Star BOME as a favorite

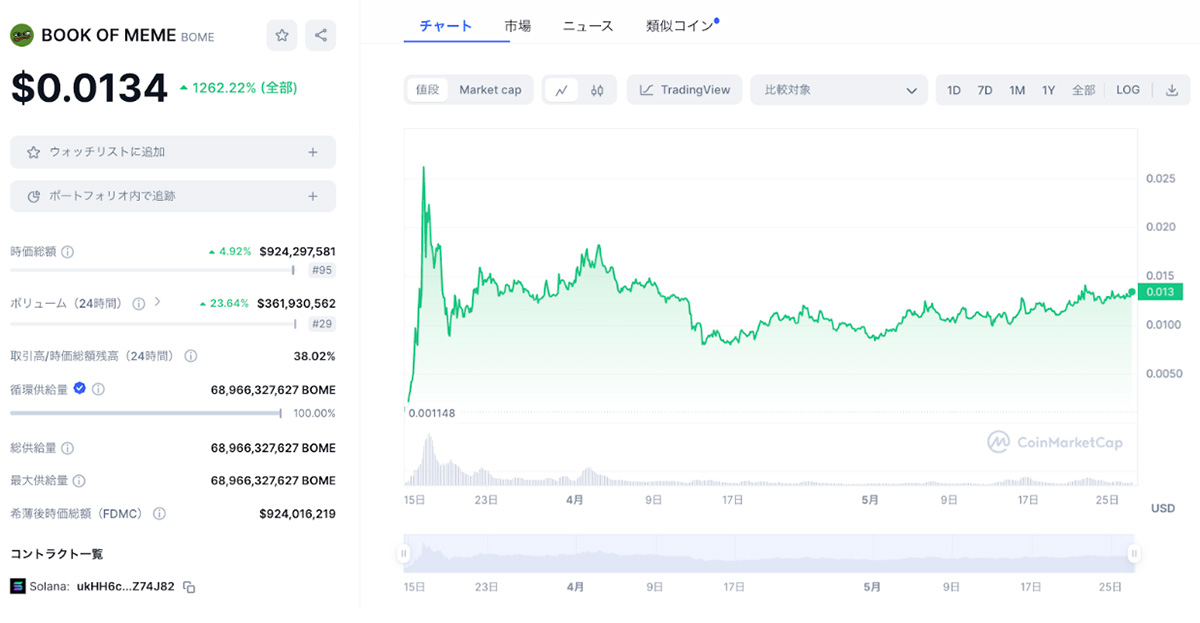tap(282, 36)
